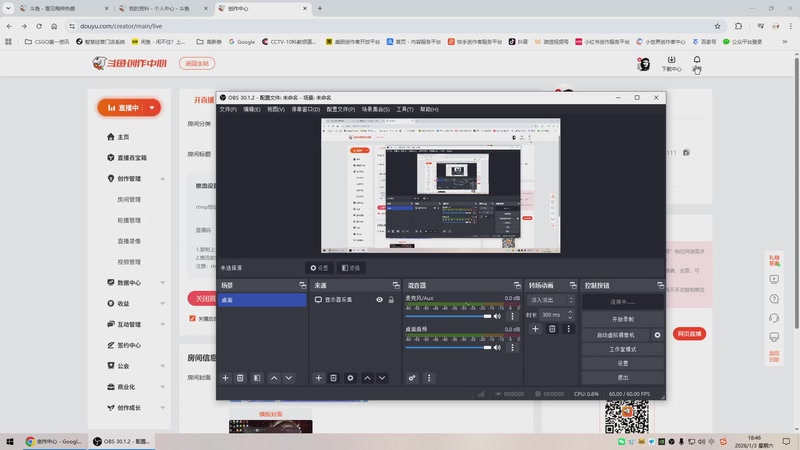Switch to OBS 30.1.2 in the taskbar
Viewport: 800px width, 450px height.
click(121, 441)
